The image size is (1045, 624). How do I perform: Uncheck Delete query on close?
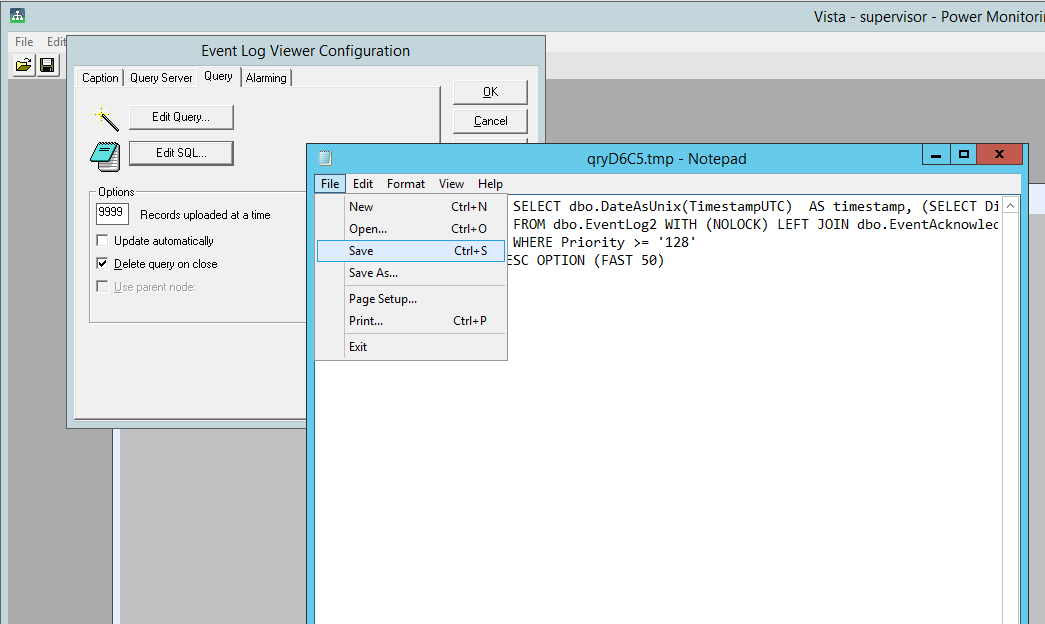[102, 263]
